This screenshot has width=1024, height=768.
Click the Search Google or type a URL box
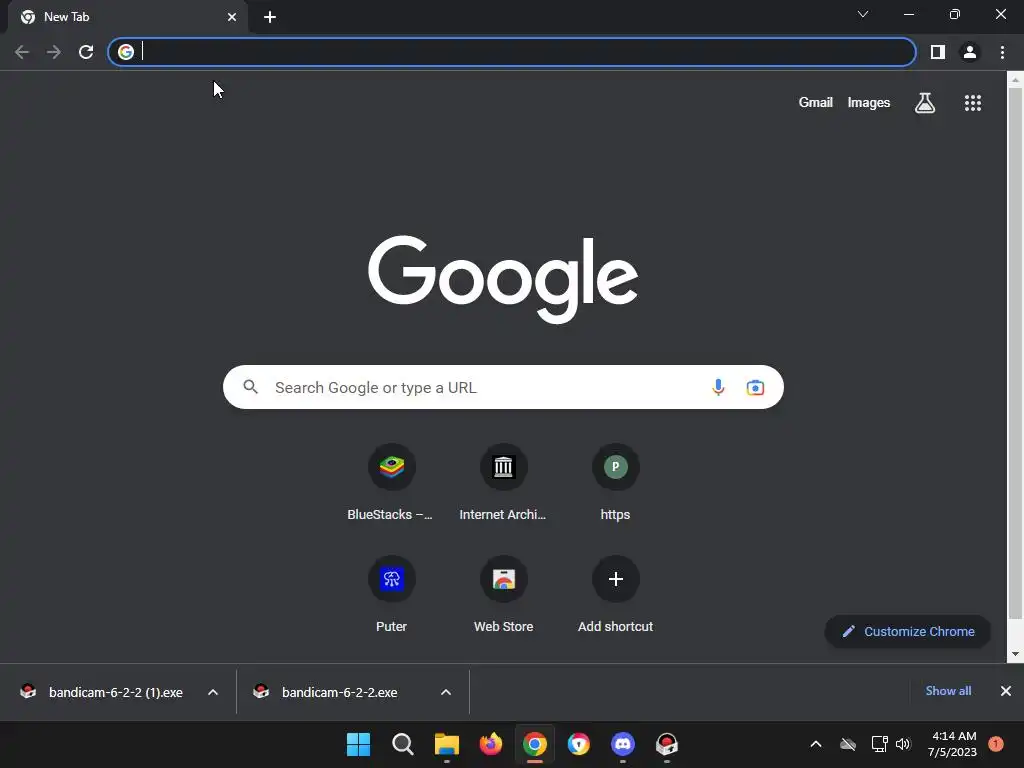pos(503,387)
